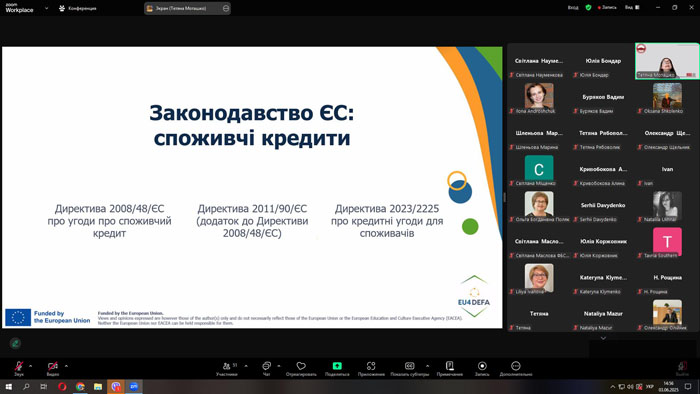Viewport: 700px width, 394px height.
Task: Click the green share screen button
Action: click(x=337, y=369)
